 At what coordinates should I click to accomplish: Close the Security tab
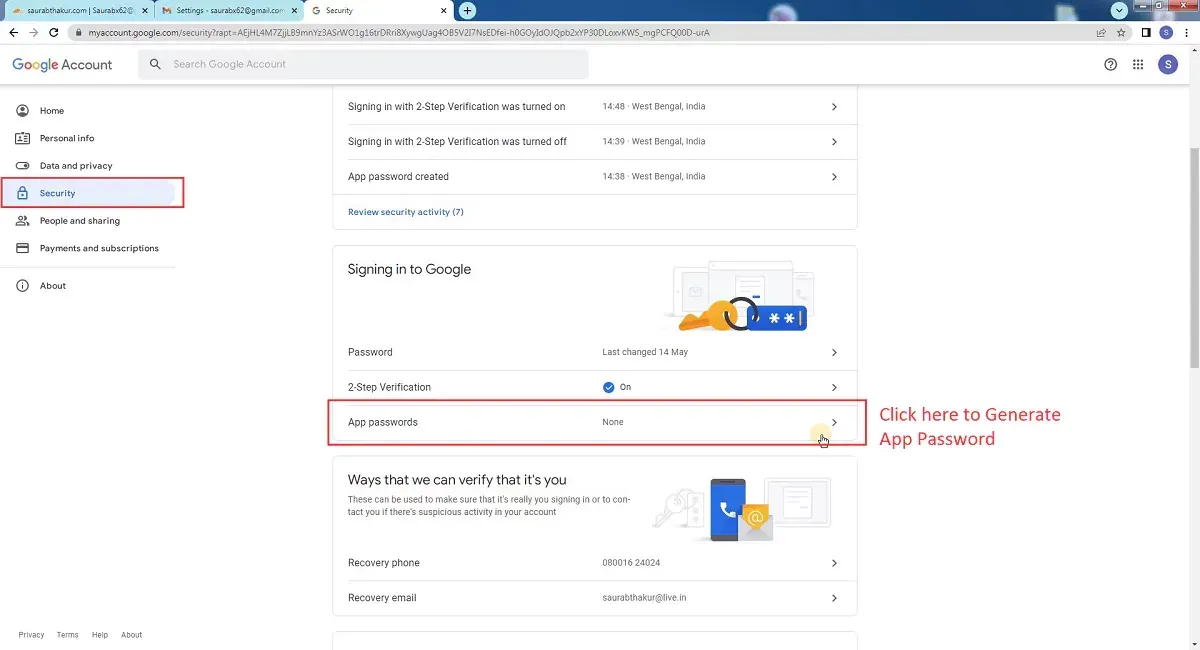tap(442, 10)
